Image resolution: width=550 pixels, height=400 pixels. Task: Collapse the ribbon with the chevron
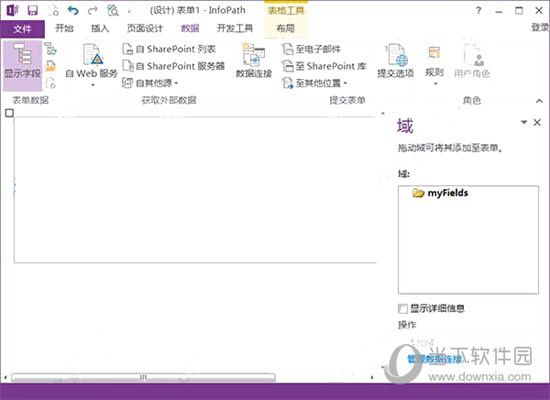tap(539, 101)
